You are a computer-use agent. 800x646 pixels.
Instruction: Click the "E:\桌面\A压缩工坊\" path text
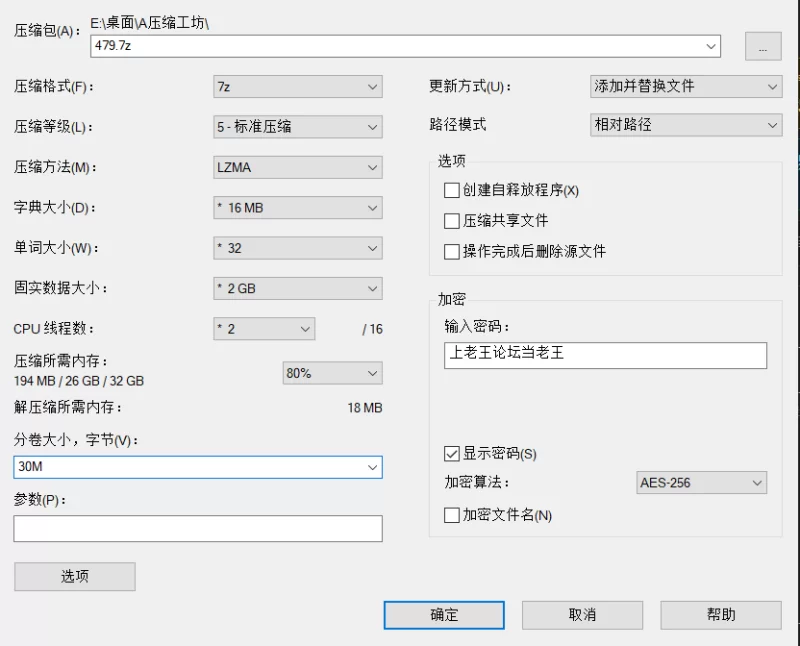149,23
